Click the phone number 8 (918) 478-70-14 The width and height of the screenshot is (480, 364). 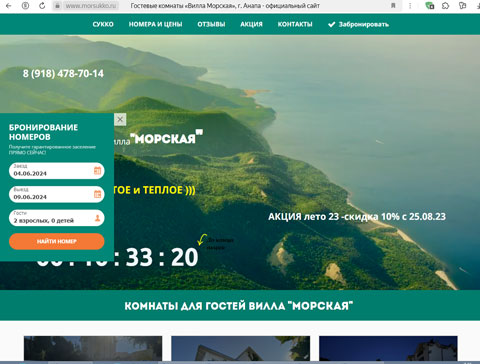(x=63, y=74)
